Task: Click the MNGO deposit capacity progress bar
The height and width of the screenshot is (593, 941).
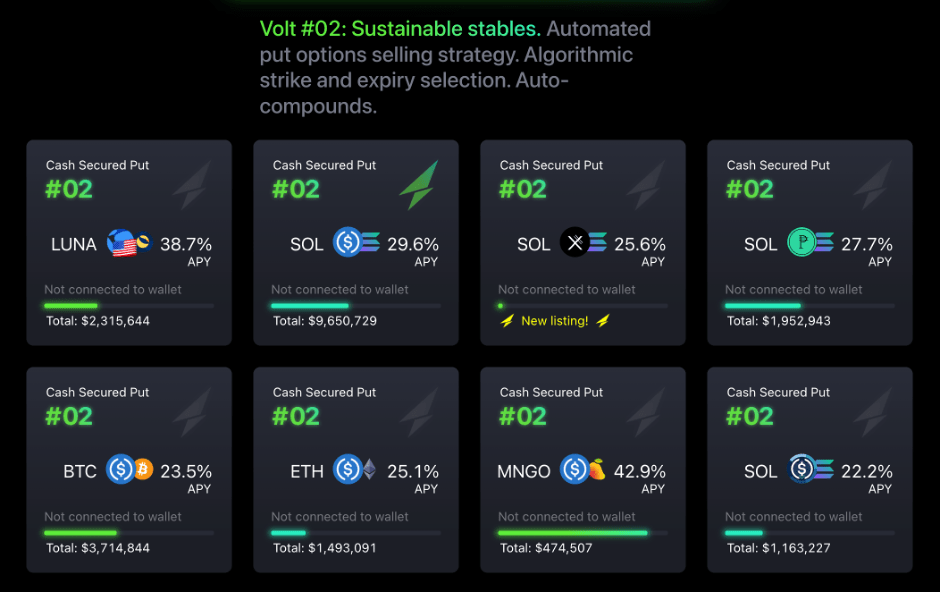Action: point(583,533)
